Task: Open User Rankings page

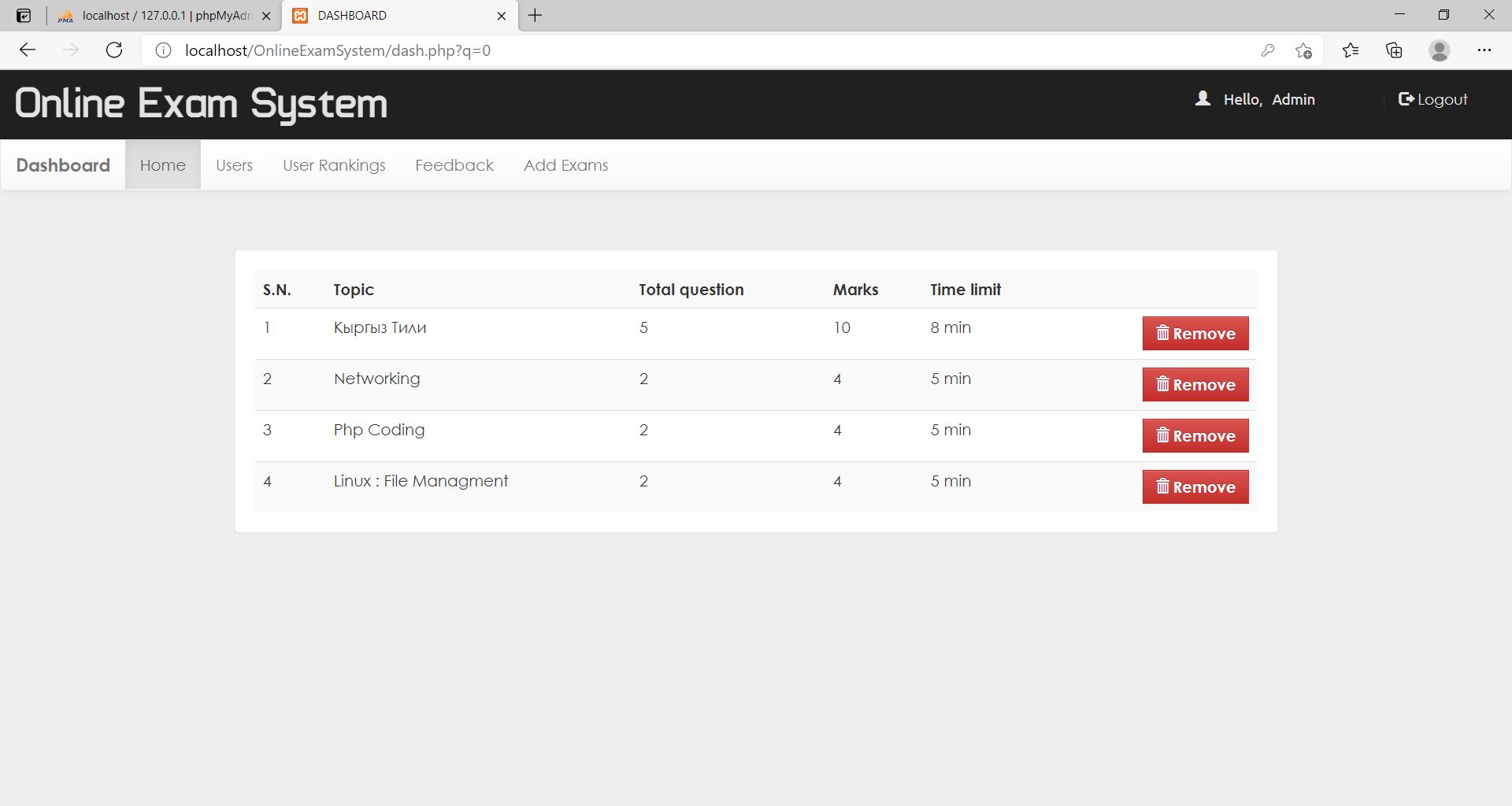Action: point(334,165)
